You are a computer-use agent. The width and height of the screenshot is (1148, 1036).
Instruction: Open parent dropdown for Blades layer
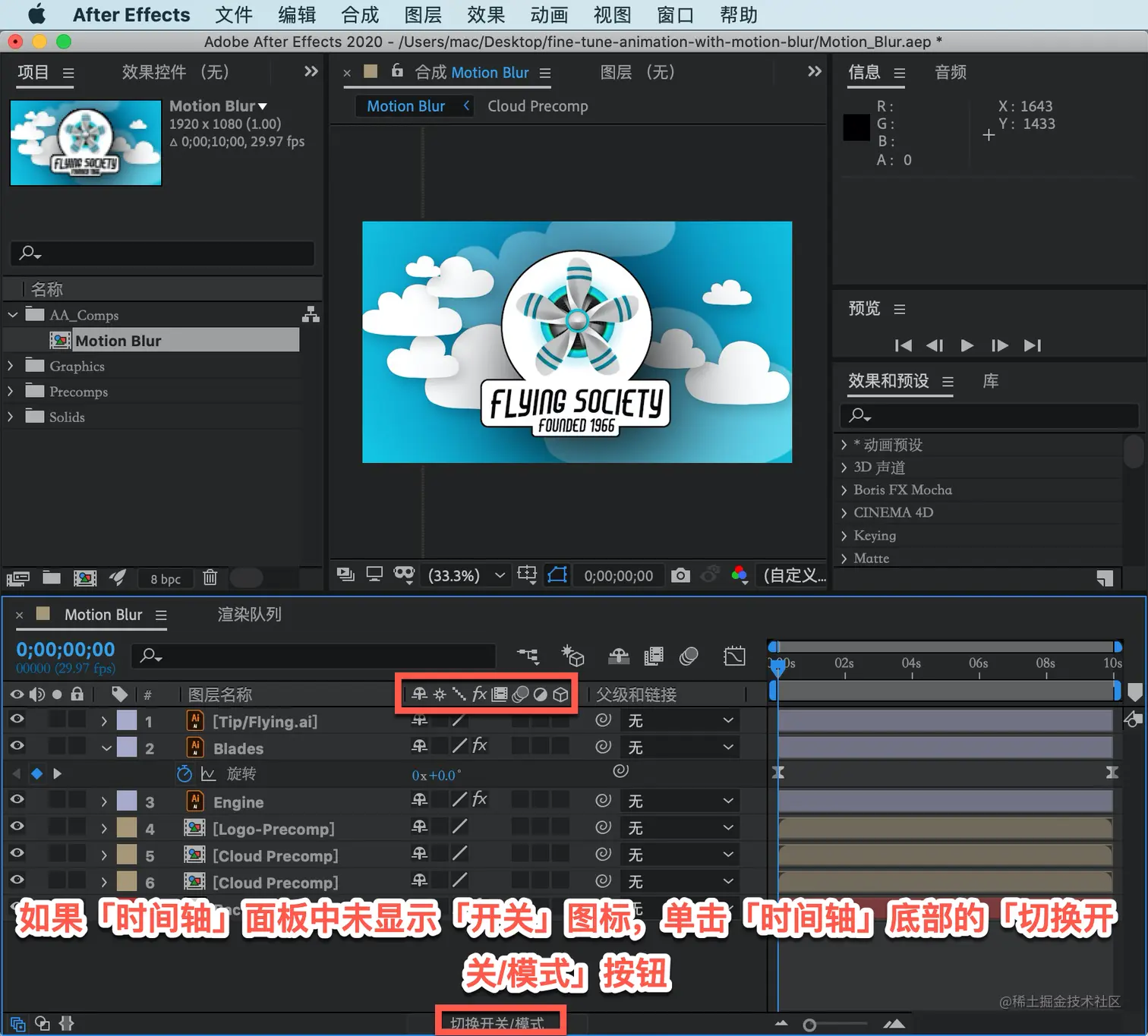click(x=681, y=748)
